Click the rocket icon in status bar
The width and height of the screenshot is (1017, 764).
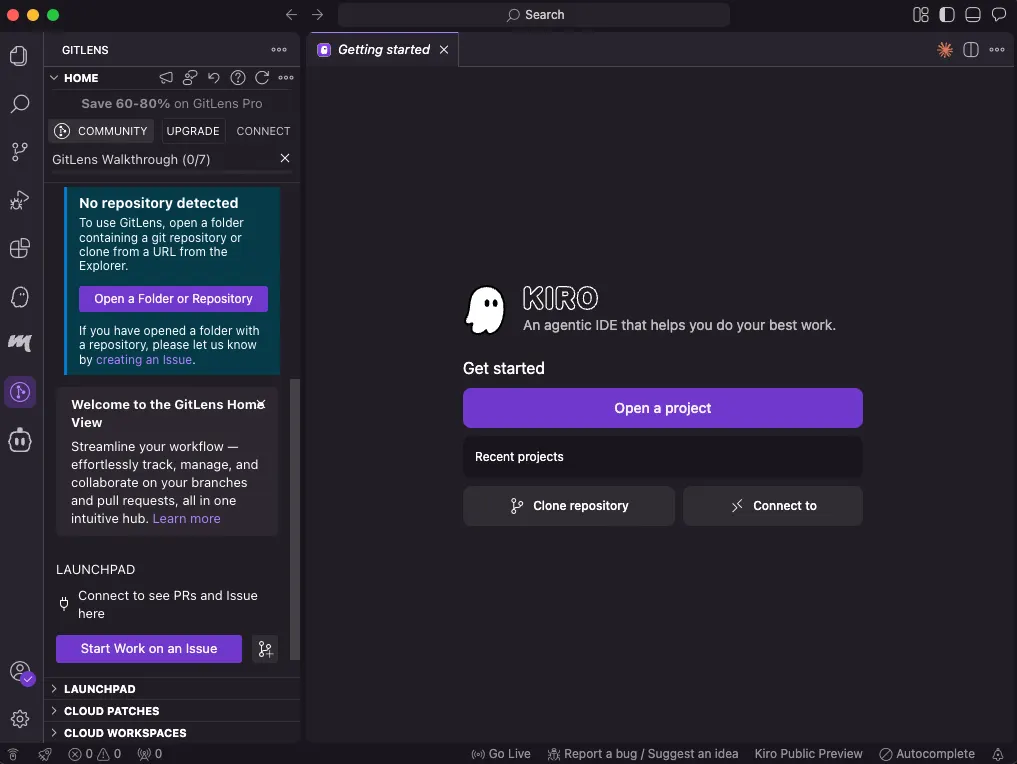pos(45,754)
